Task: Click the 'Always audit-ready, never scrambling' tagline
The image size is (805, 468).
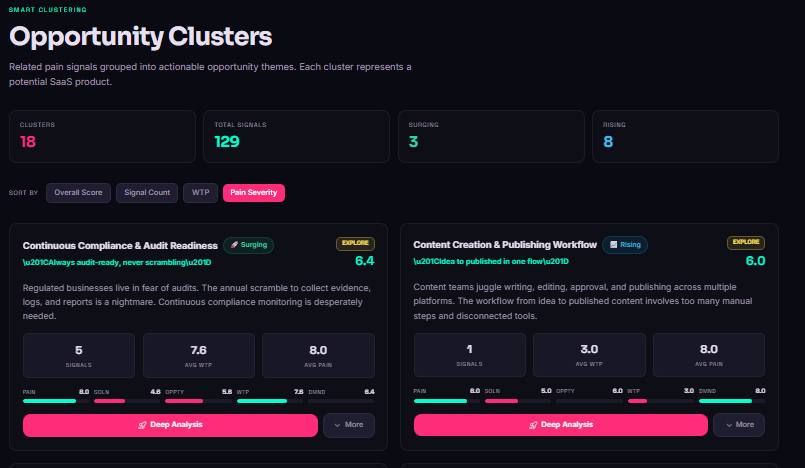Action: pos(117,262)
